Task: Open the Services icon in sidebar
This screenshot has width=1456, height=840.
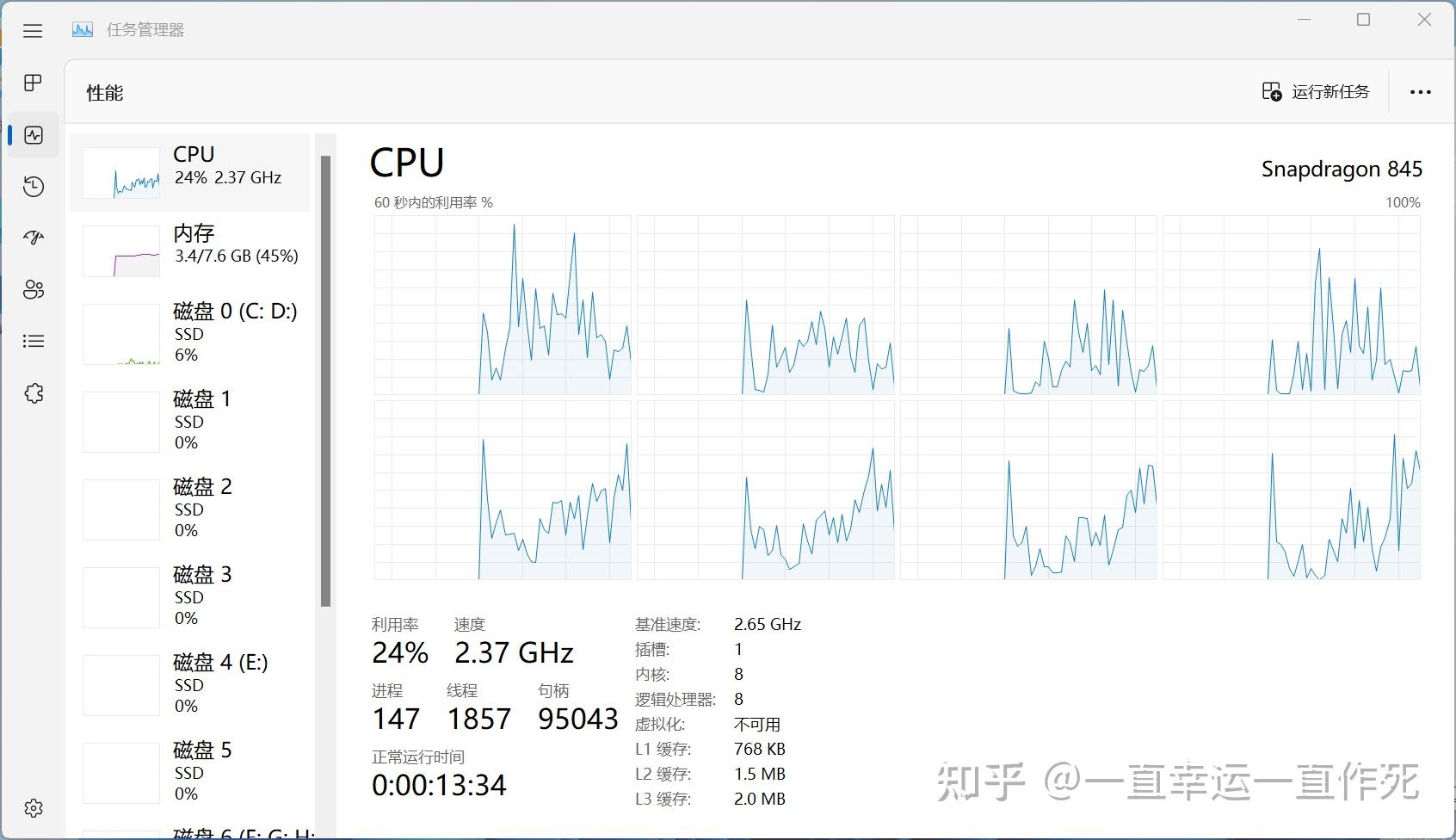Action: pyautogui.click(x=33, y=392)
